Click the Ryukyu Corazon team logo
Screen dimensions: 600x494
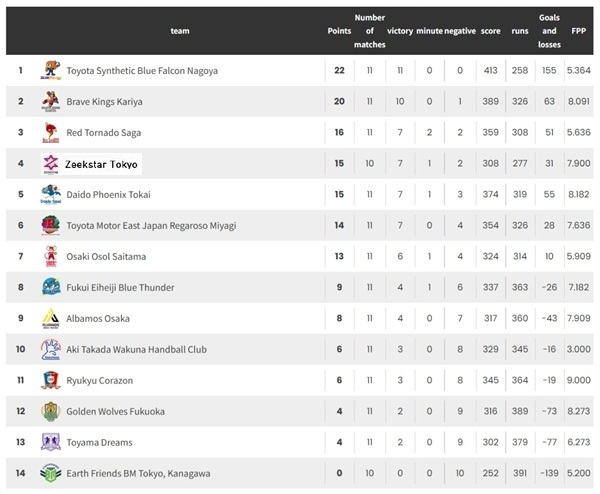pyautogui.click(x=51, y=380)
